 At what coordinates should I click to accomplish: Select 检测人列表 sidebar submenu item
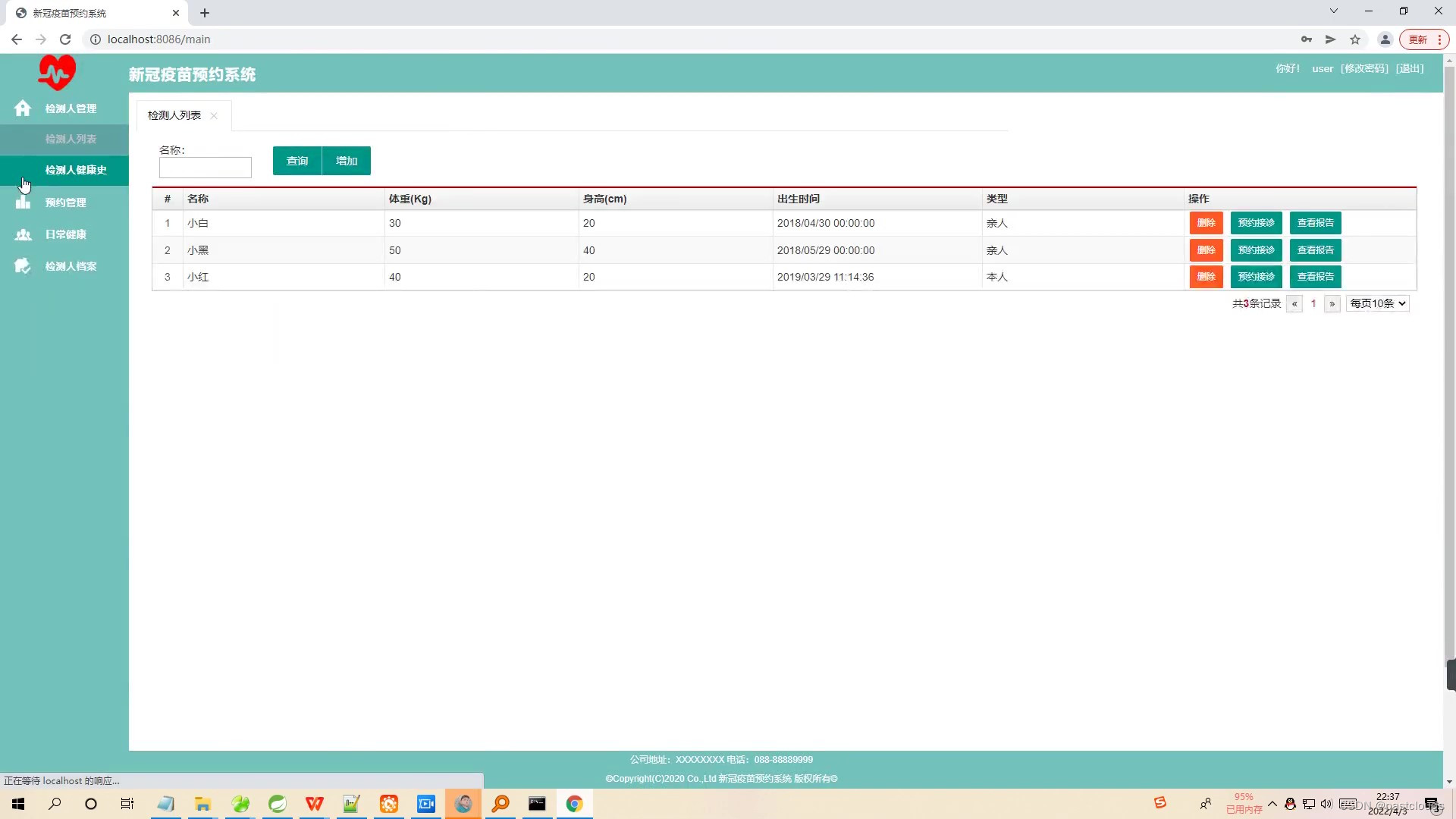click(71, 139)
